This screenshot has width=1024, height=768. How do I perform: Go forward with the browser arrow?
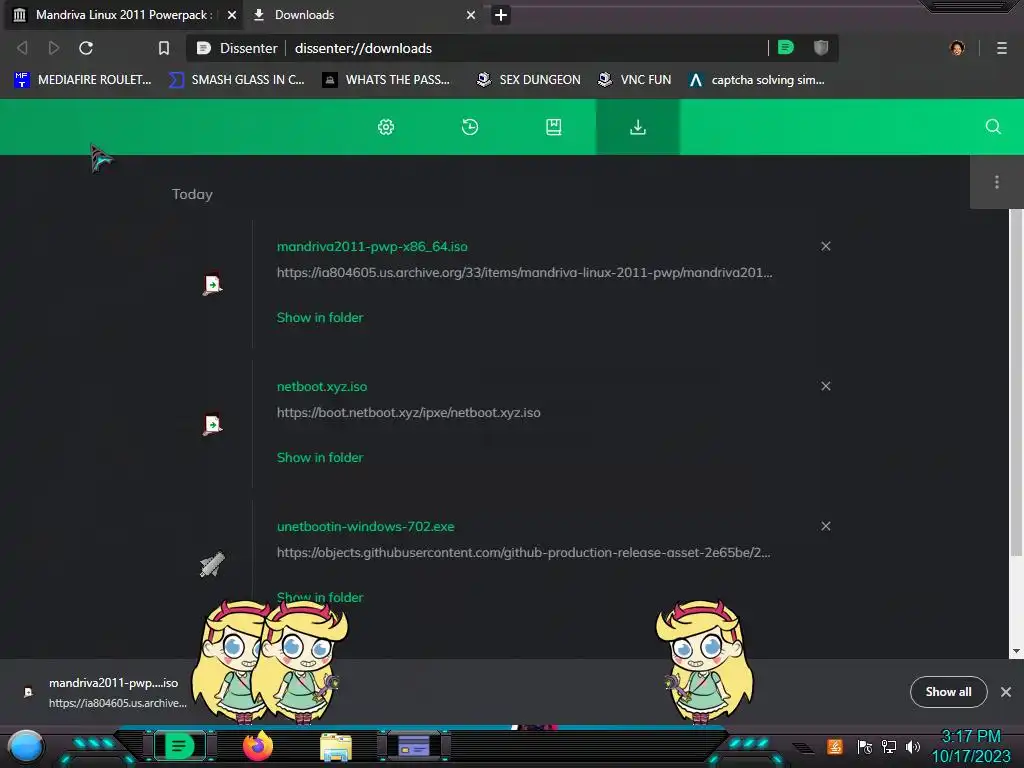point(54,48)
